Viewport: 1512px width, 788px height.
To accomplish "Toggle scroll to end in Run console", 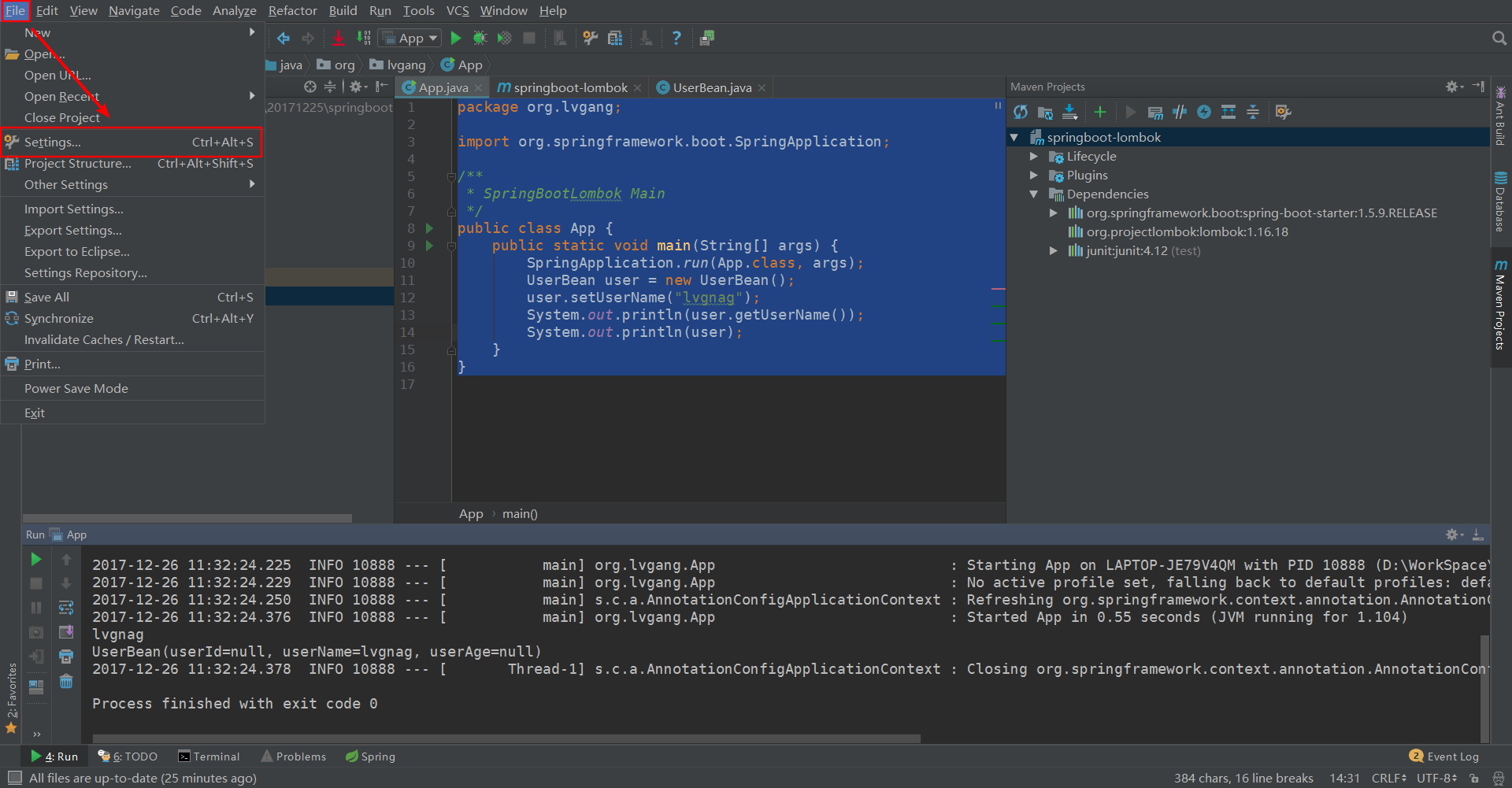I will 66,631.
